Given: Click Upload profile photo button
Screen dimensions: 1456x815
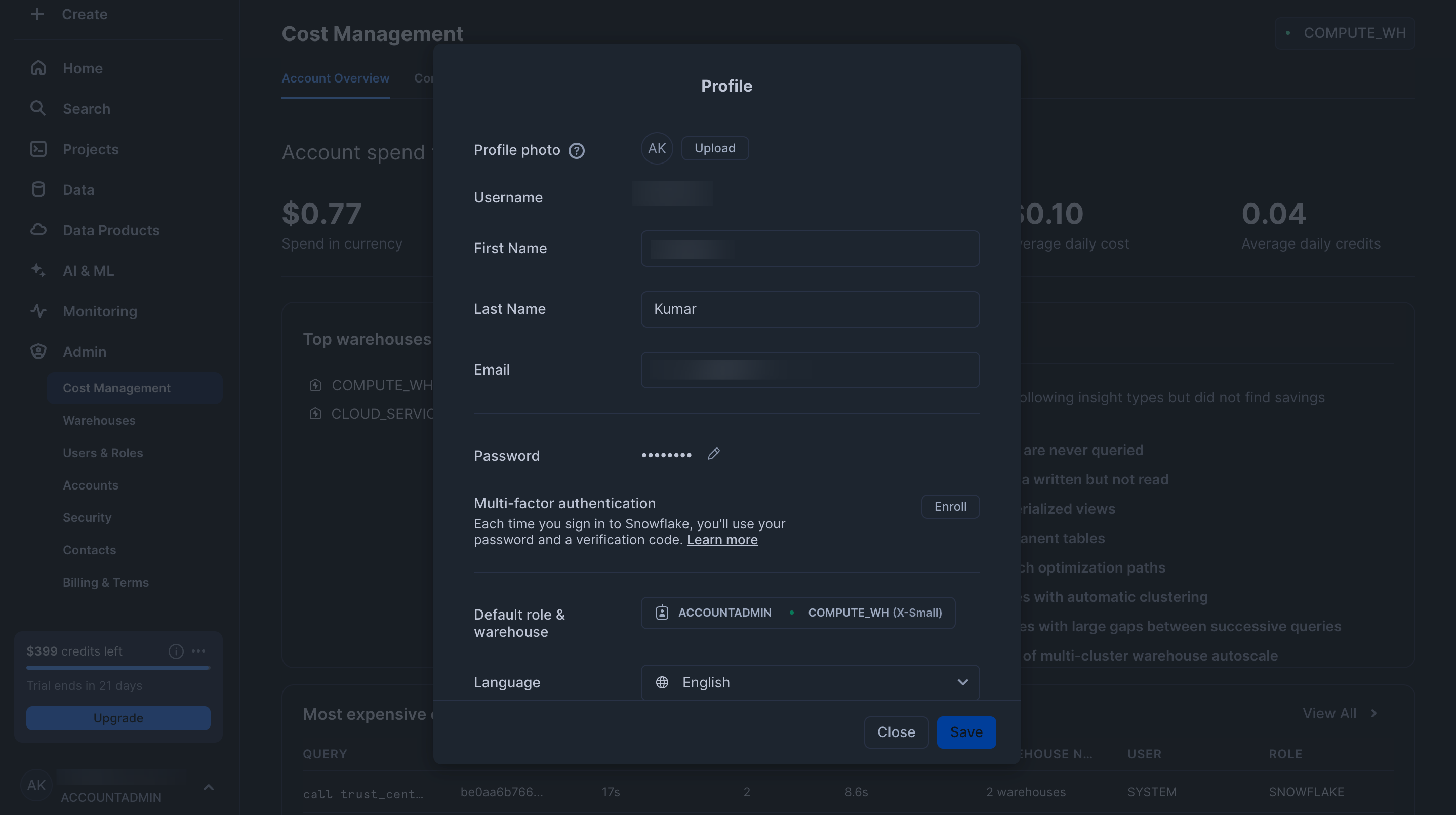Looking at the screenshot, I should click(x=714, y=149).
